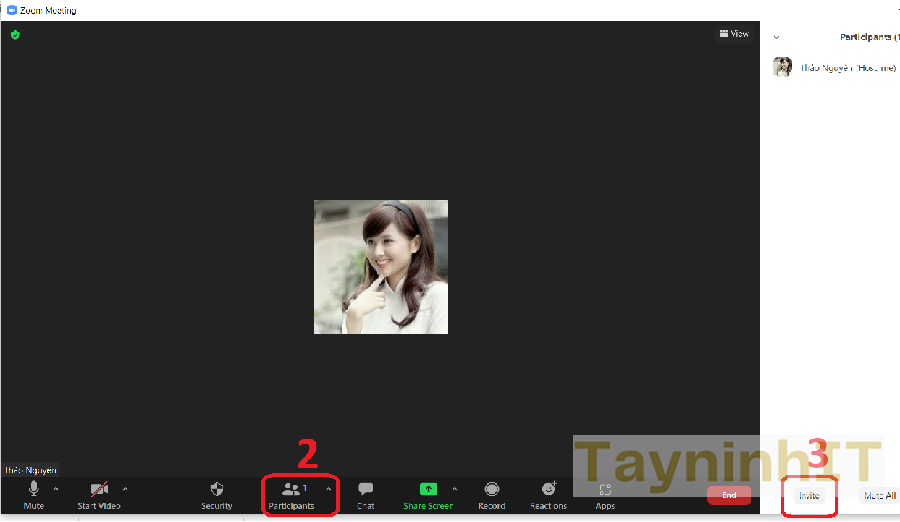
Task: Open the View layout menu
Action: click(734, 34)
